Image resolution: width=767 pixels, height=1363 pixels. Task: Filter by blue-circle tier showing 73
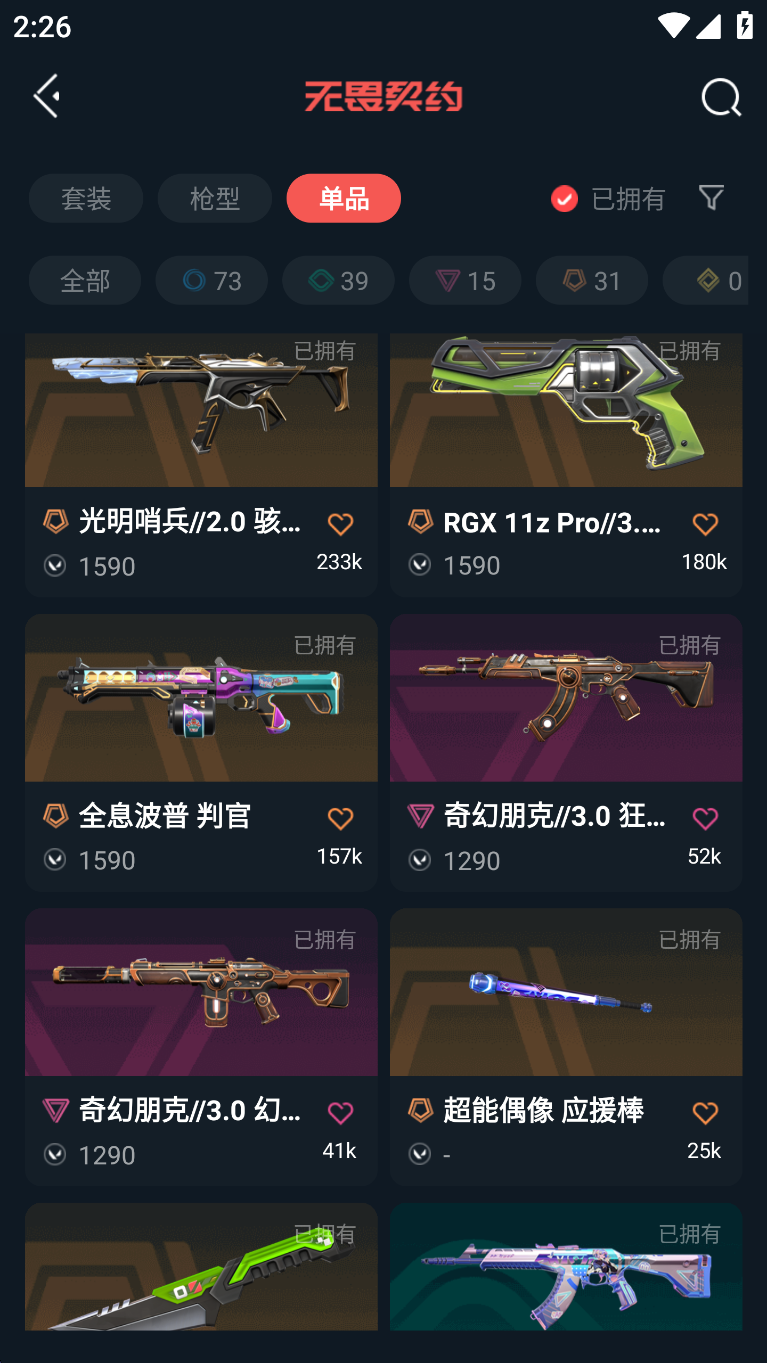pyautogui.click(x=212, y=280)
